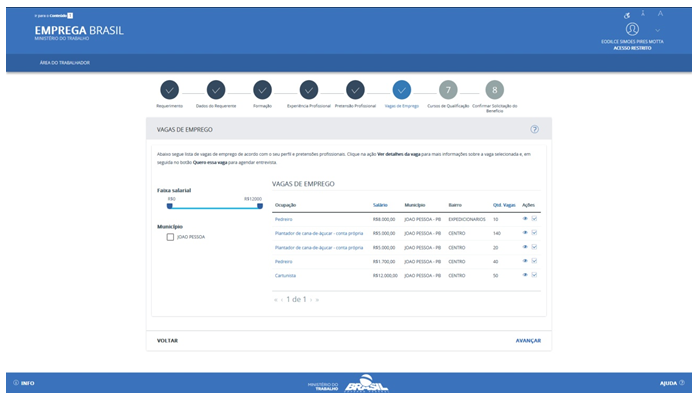Image resolution: width=699 pixels, height=407 pixels.
Task: Click step 8 Confirmar Solicitação do Benefício
Action: (494, 90)
